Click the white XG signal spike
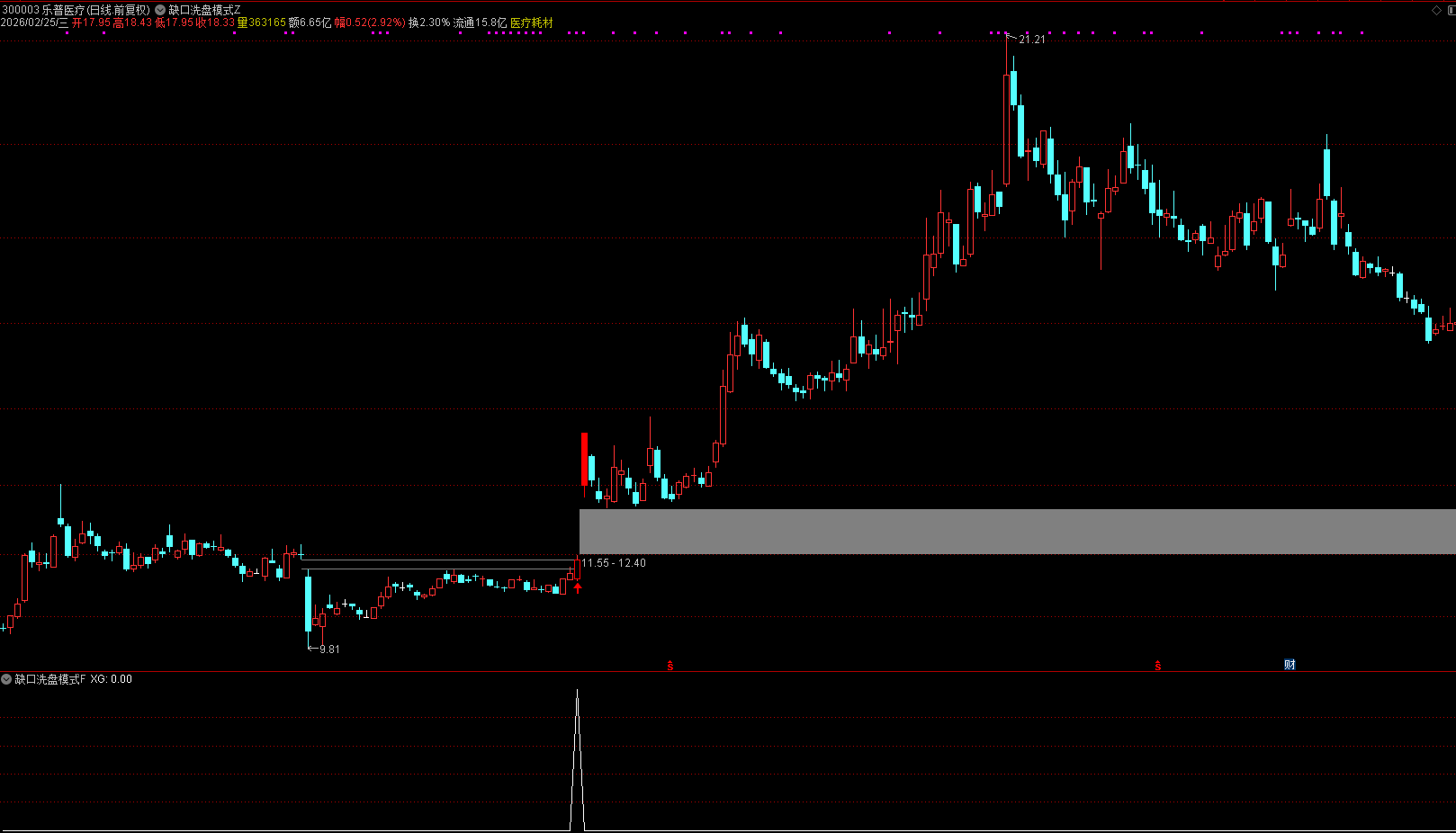1456x833 pixels. (x=577, y=760)
